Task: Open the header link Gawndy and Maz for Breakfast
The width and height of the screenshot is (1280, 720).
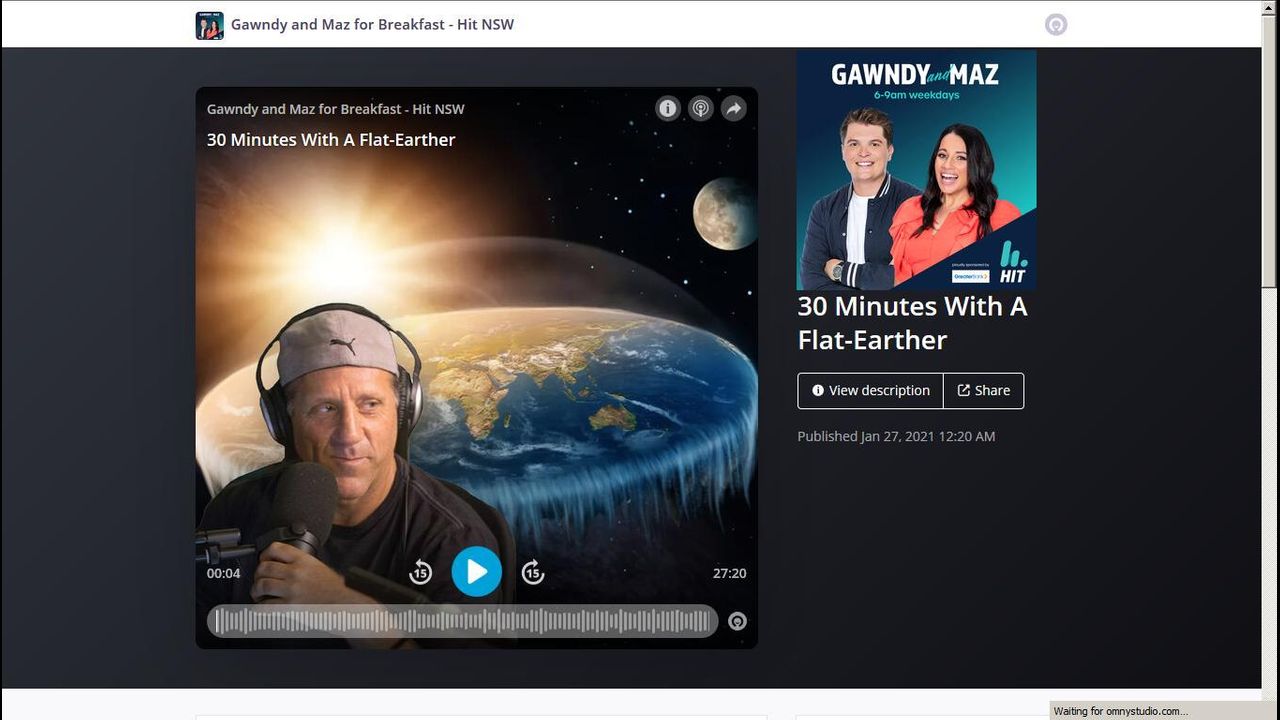Action: [x=372, y=25]
